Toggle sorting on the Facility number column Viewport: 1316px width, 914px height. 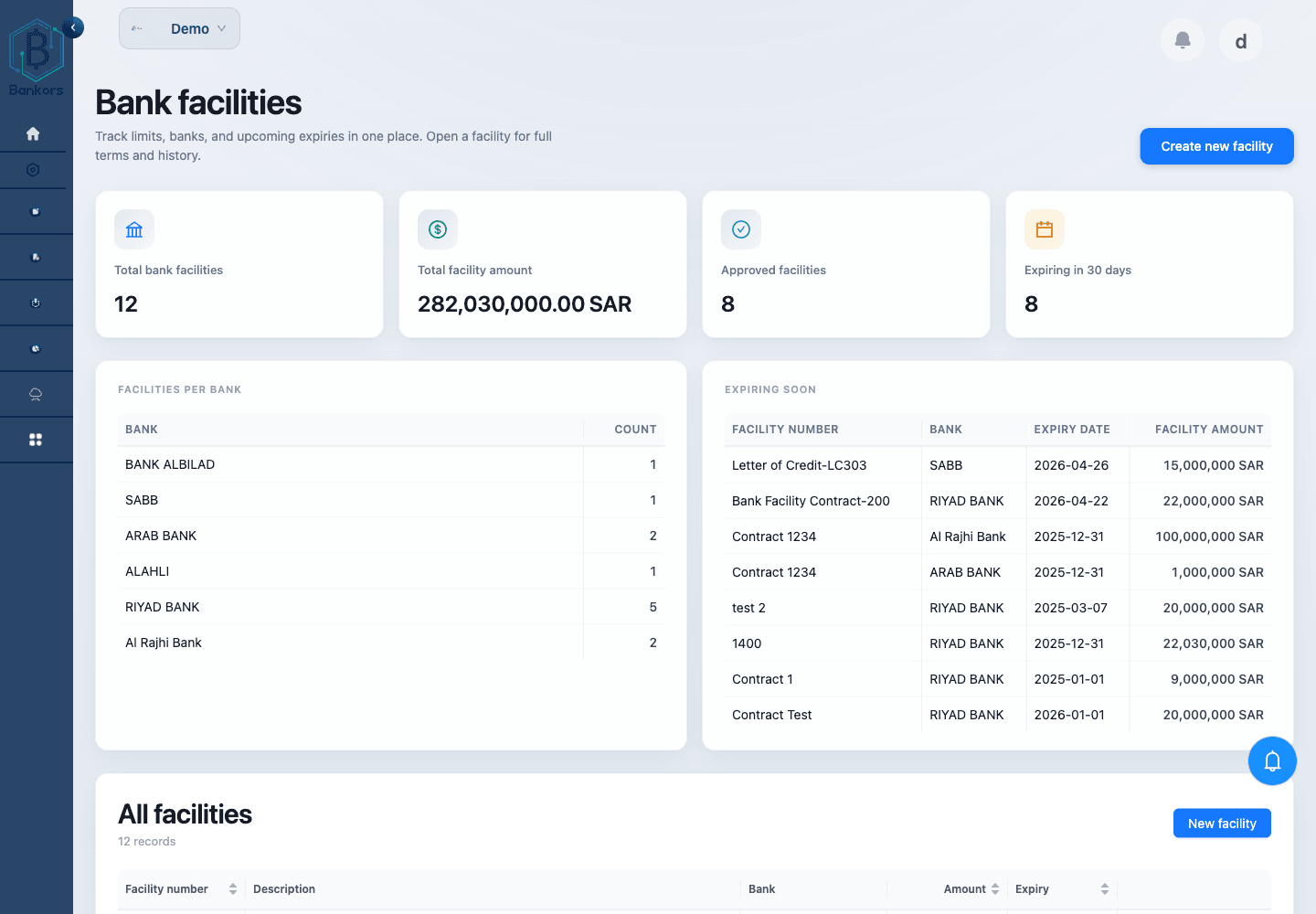[x=233, y=888]
